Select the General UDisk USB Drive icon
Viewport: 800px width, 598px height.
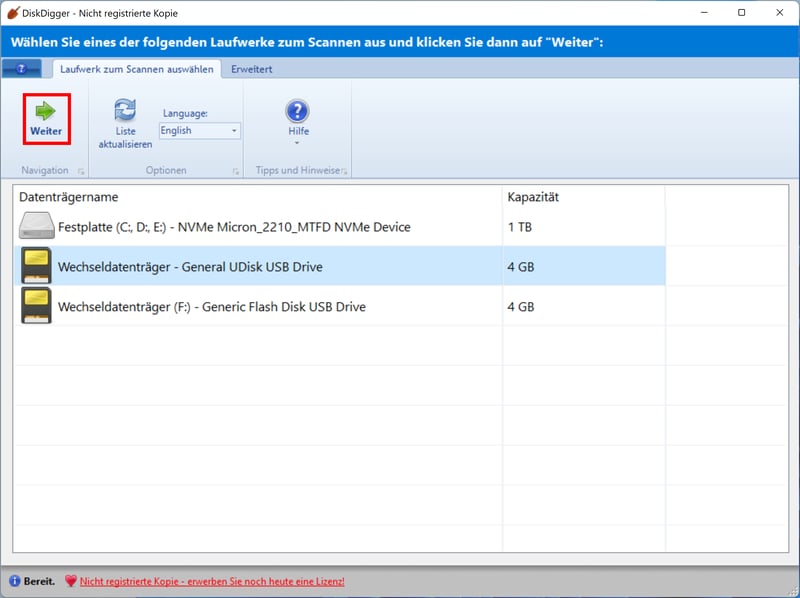(35, 267)
